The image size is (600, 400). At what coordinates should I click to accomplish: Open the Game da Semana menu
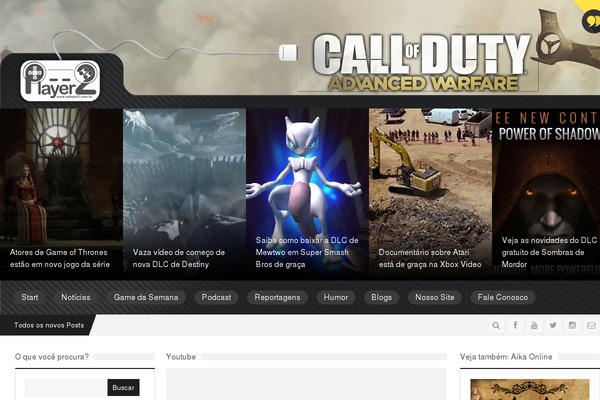[146, 297]
